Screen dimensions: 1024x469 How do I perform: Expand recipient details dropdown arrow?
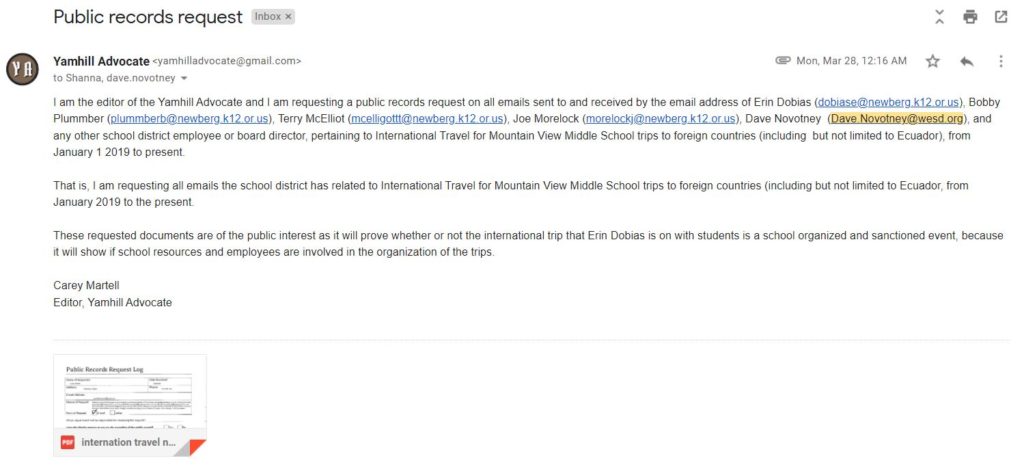(184, 78)
